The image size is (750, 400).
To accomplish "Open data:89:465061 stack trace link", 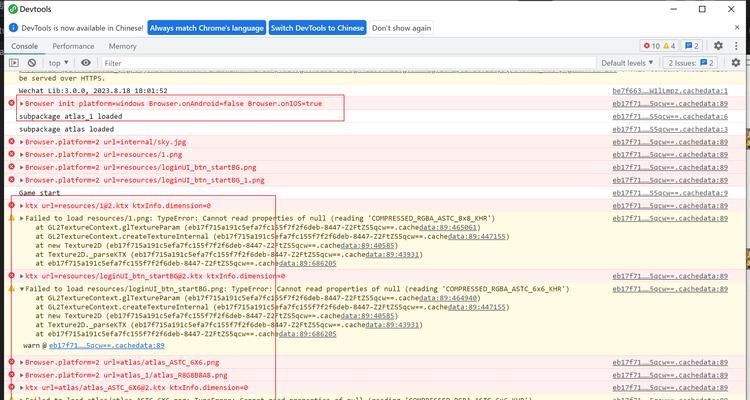I will (448, 227).
